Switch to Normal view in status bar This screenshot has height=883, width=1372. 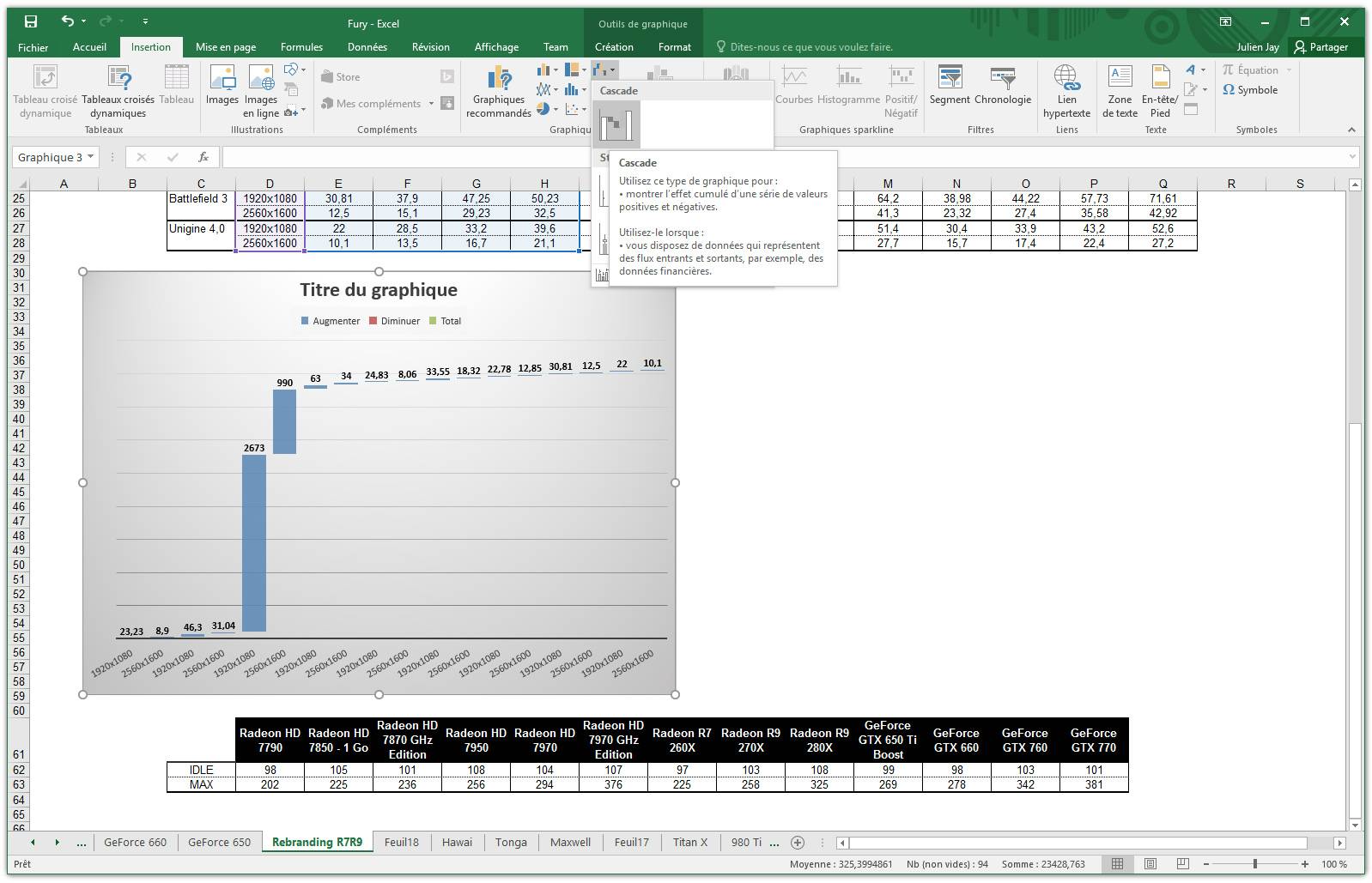[1117, 864]
